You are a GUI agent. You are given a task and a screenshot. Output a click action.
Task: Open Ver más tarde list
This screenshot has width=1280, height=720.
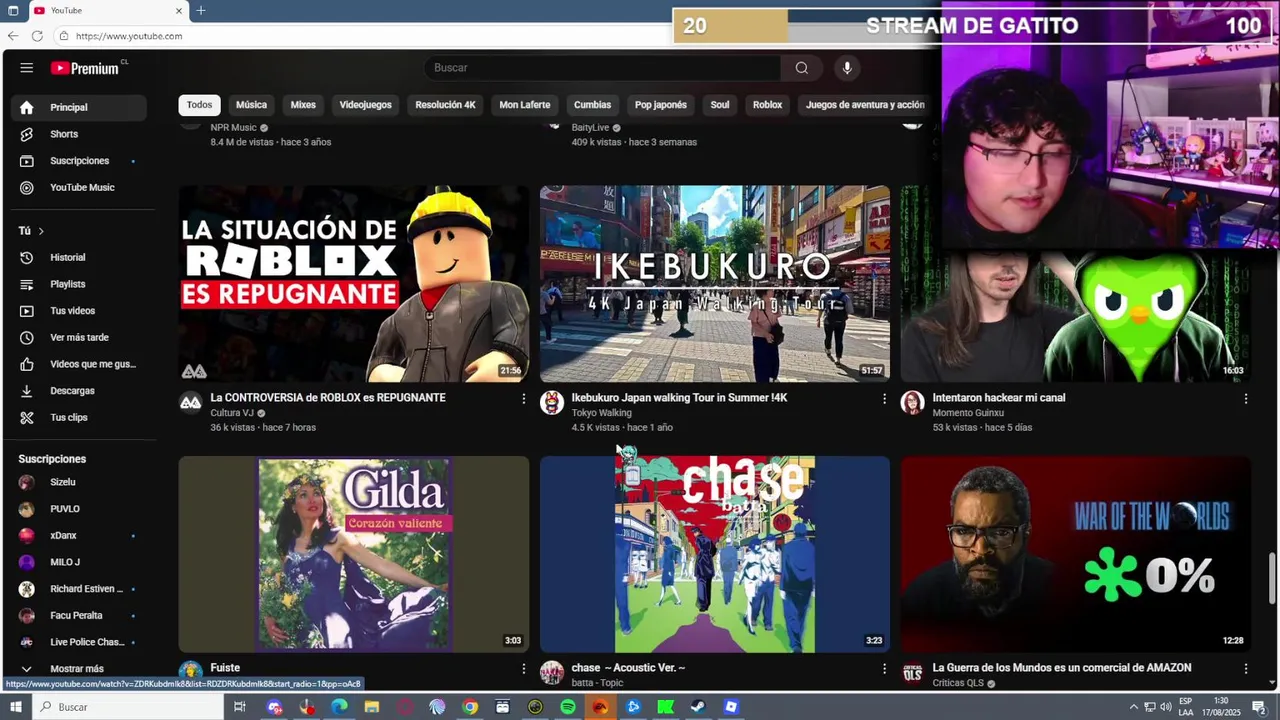tap(80, 337)
